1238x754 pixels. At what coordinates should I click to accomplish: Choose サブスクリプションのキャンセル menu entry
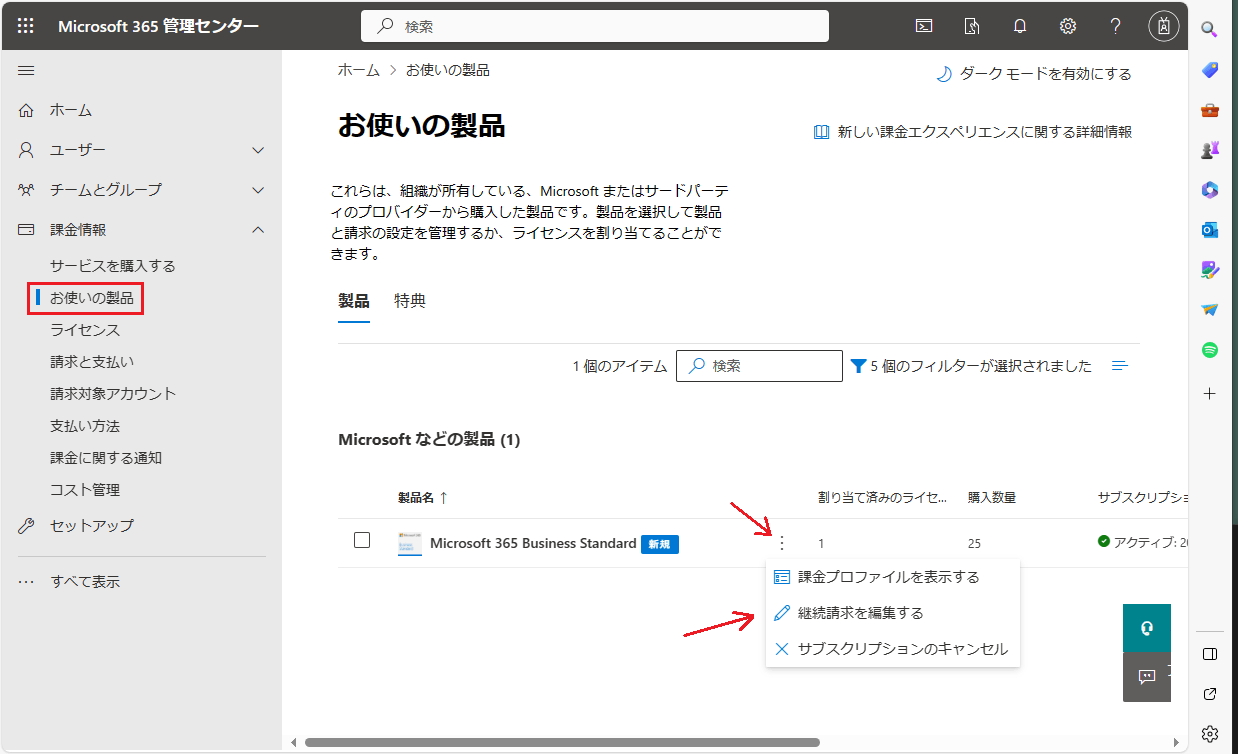click(892, 649)
